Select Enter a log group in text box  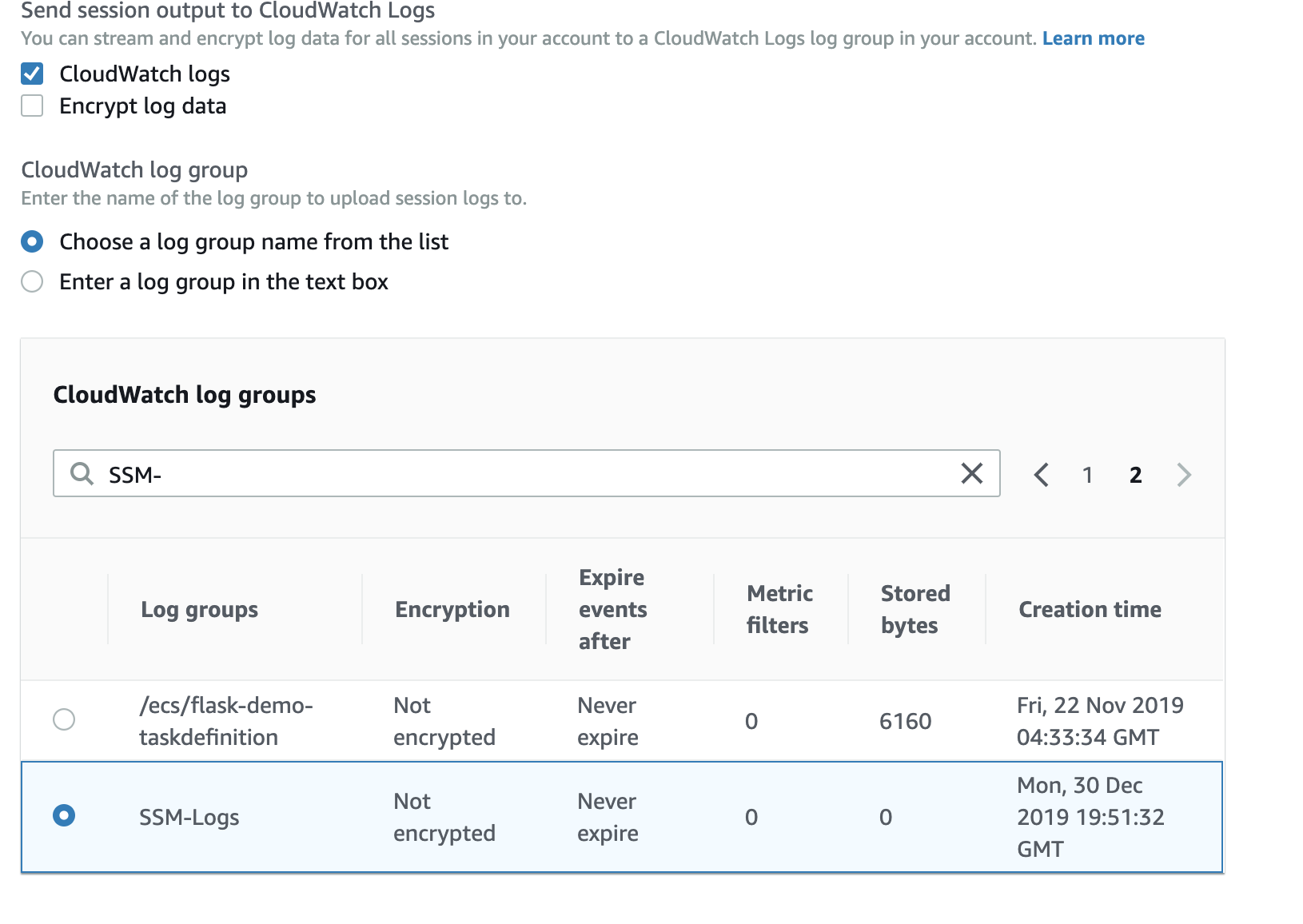32,281
